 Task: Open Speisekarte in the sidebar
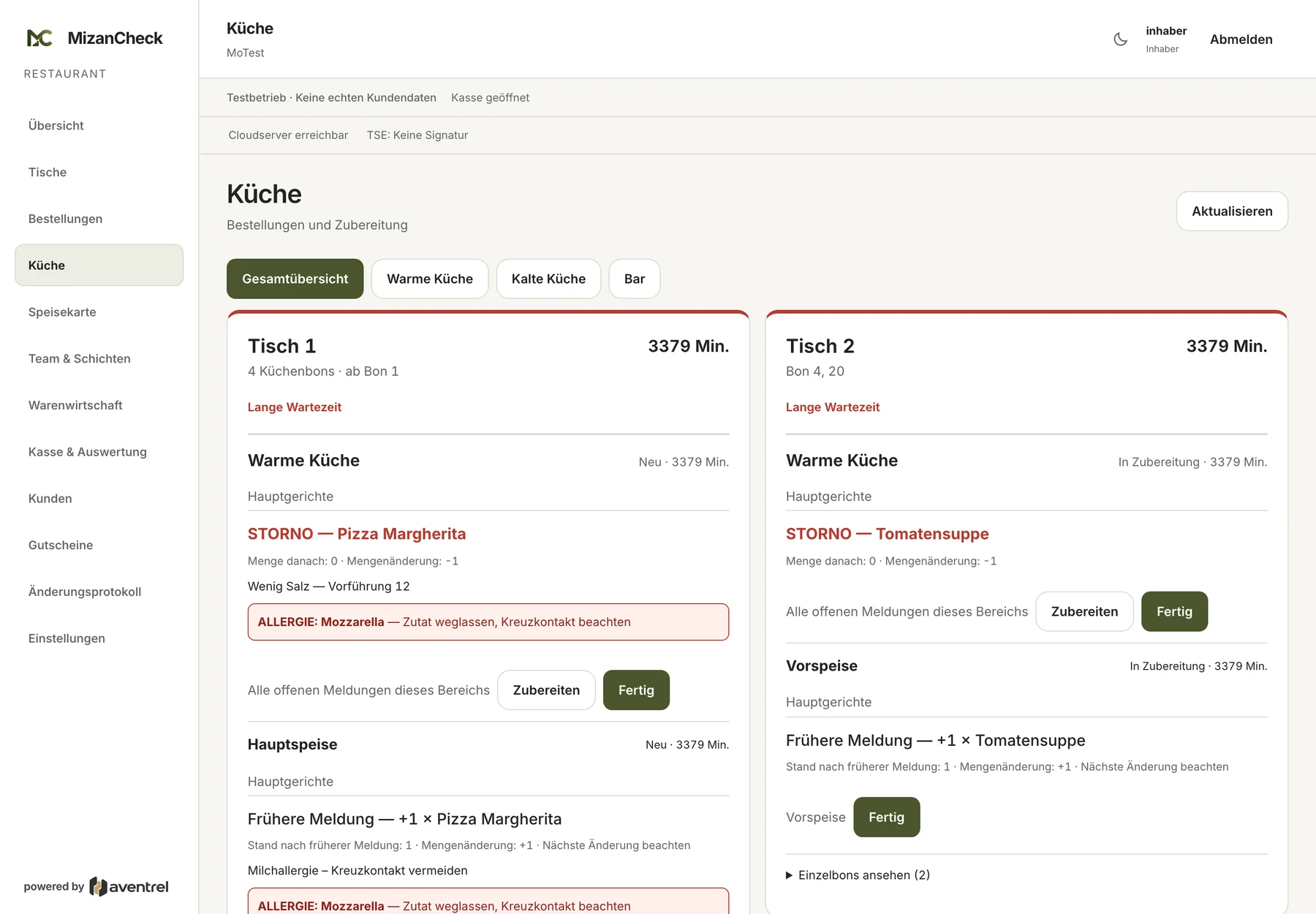coord(99,312)
